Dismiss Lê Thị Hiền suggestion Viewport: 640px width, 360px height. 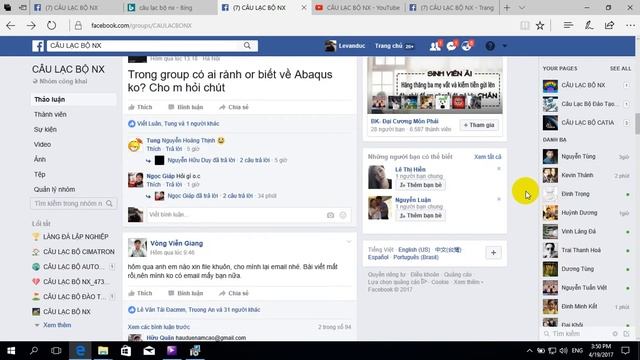click(x=499, y=169)
